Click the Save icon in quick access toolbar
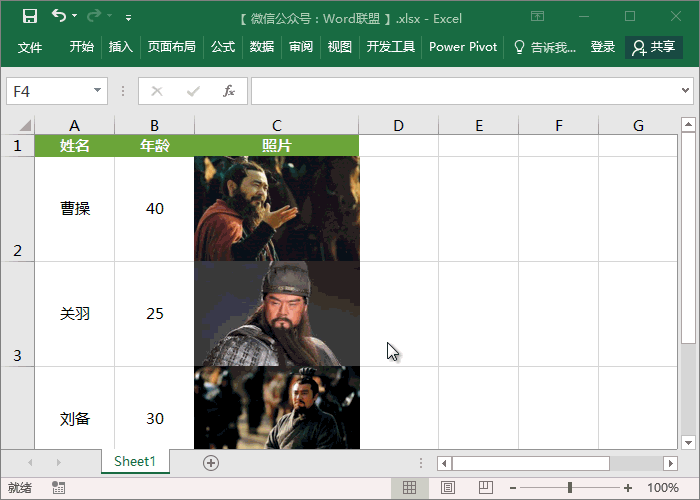The height and width of the screenshot is (500, 700). pyautogui.click(x=29, y=17)
